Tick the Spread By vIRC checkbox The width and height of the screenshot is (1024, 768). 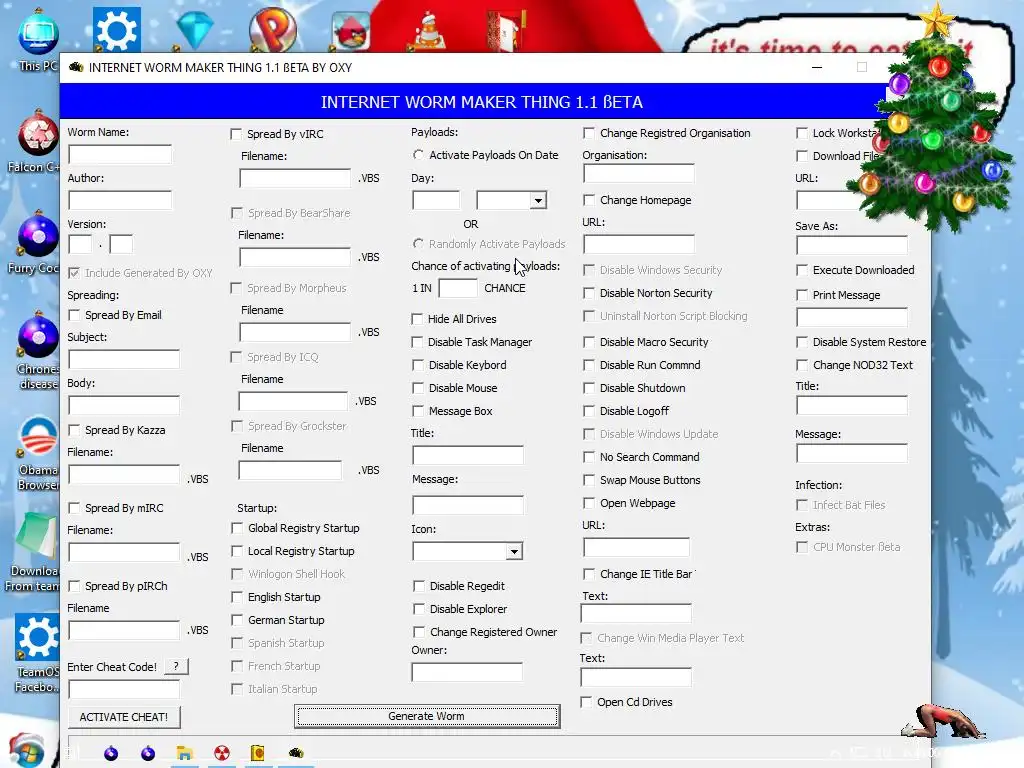point(236,134)
